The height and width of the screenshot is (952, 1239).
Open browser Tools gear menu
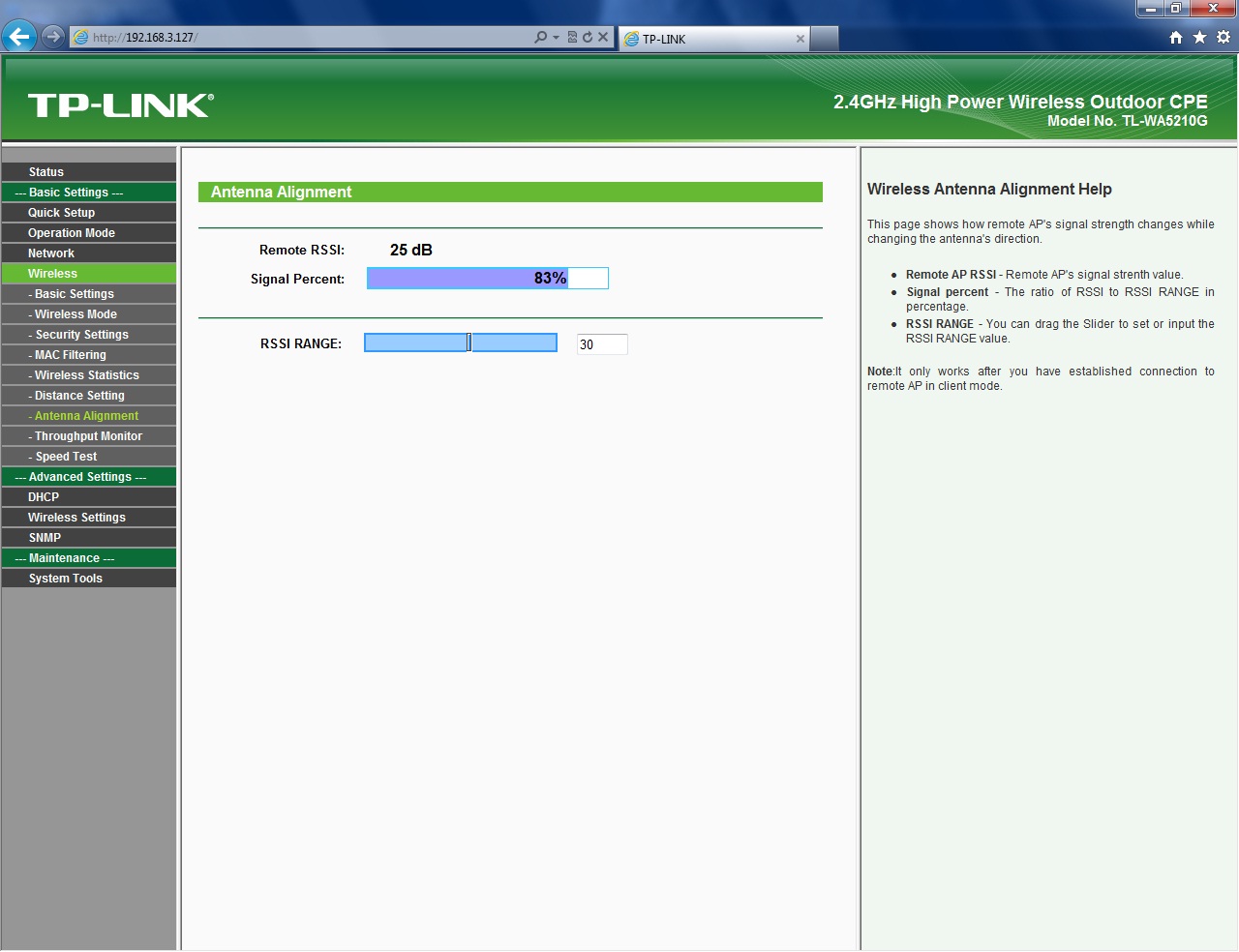point(1224,37)
